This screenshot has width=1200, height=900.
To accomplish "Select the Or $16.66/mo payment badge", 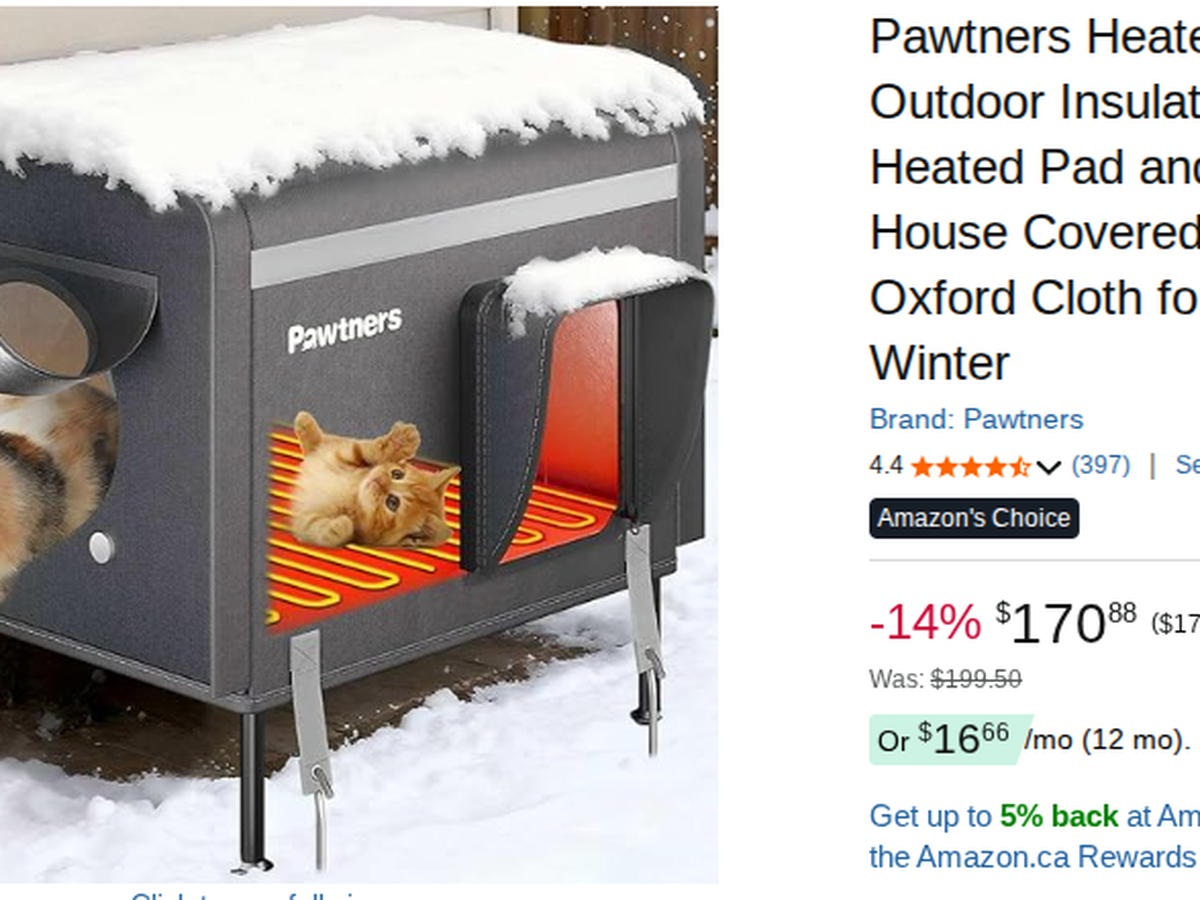I will click(x=943, y=740).
